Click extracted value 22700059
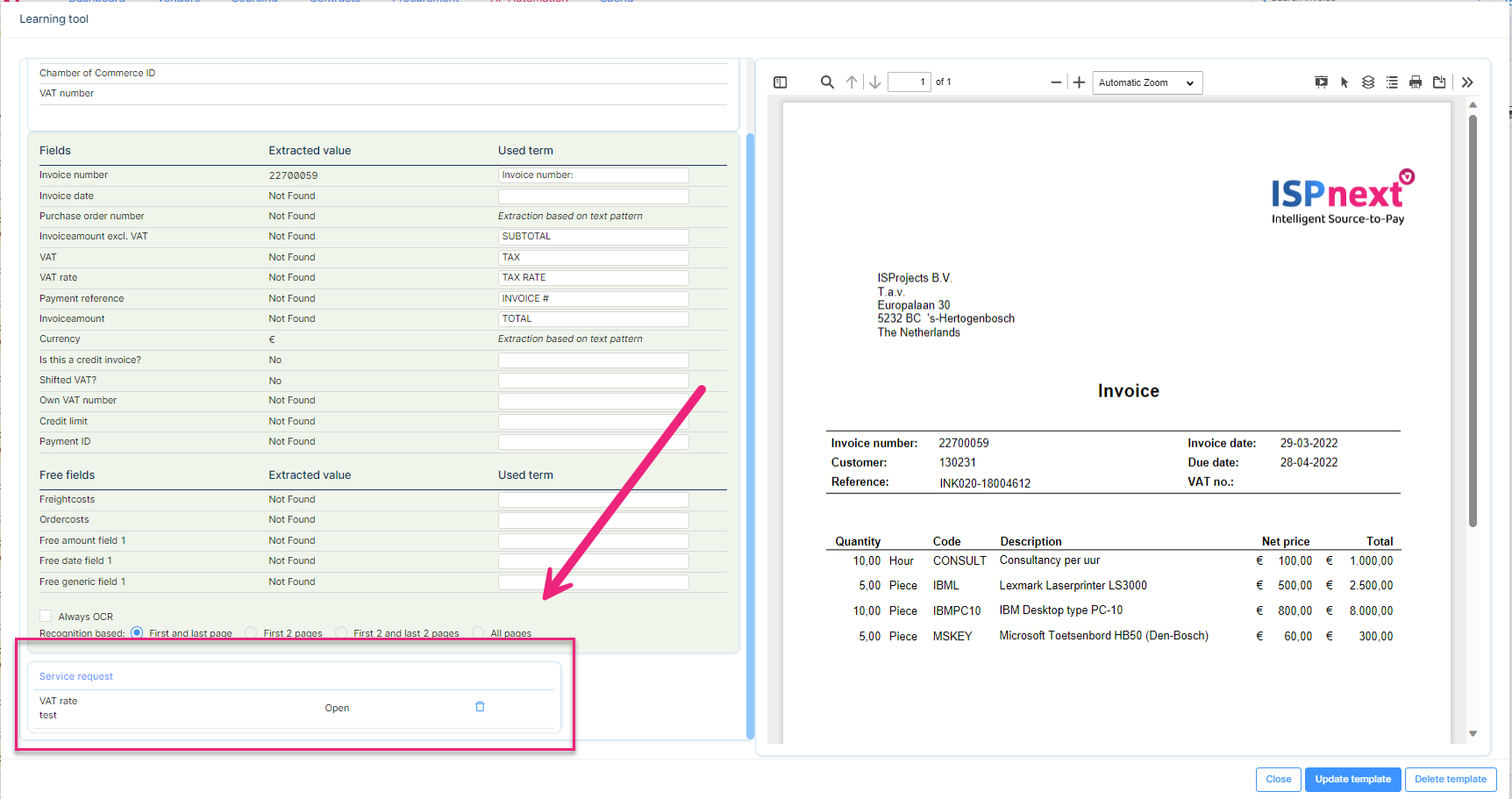1512x799 pixels. [293, 175]
